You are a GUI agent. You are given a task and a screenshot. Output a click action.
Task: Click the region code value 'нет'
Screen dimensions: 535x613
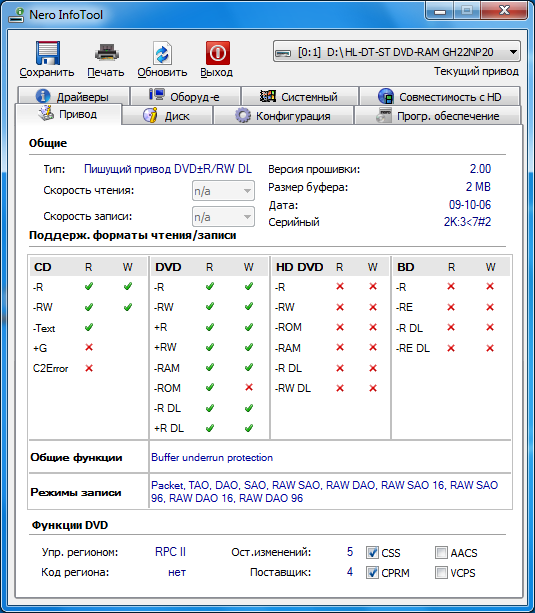(x=177, y=572)
